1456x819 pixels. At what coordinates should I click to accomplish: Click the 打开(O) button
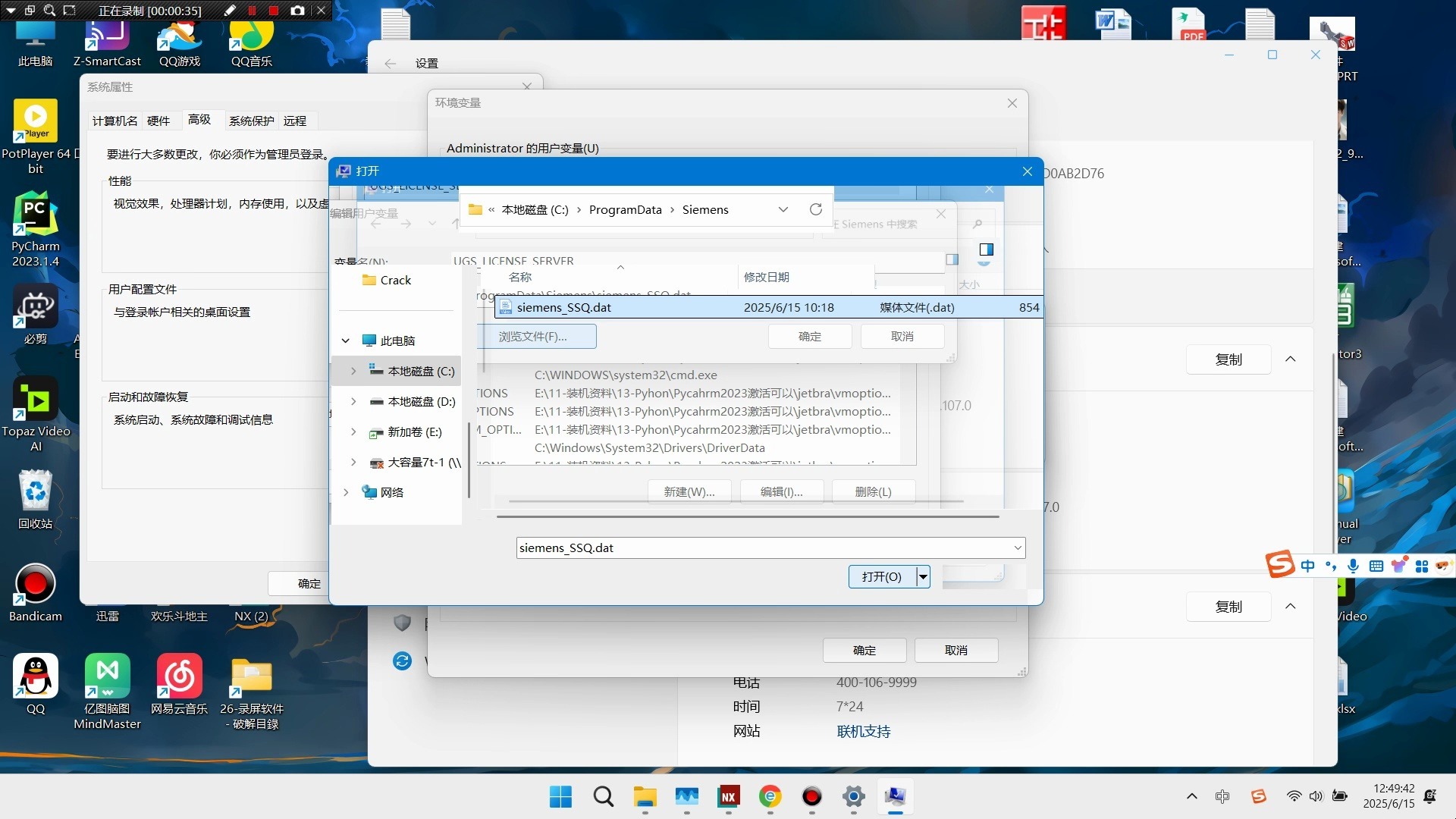tap(882, 577)
